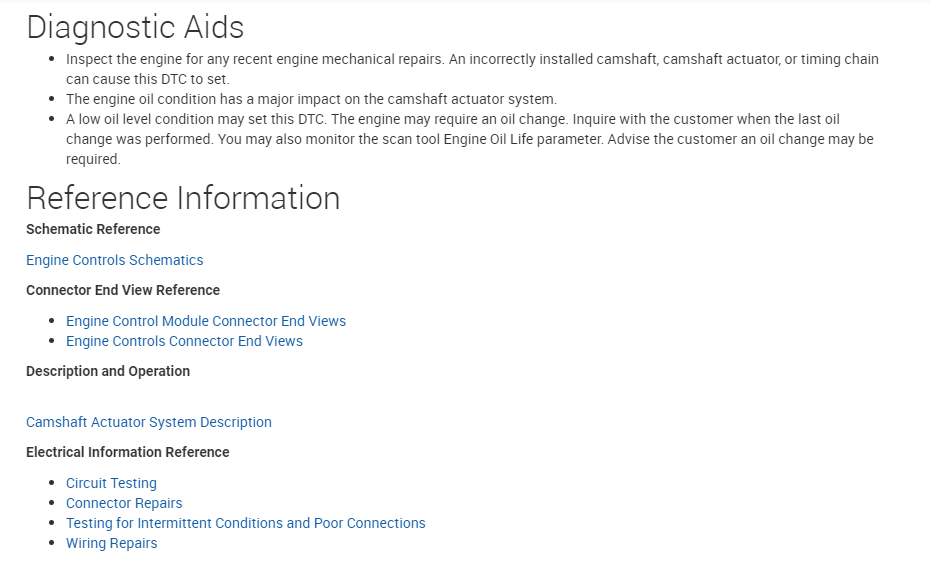Go to the Circuit Testing link

[x=111, y=483]
